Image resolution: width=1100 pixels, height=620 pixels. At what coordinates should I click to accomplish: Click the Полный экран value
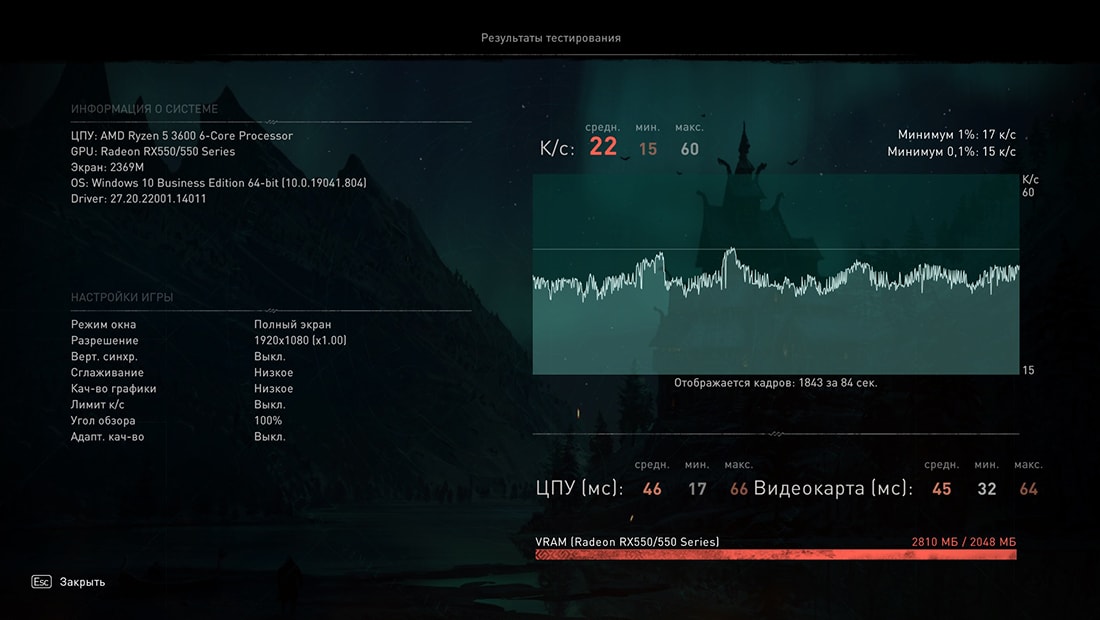click(293, 324)
